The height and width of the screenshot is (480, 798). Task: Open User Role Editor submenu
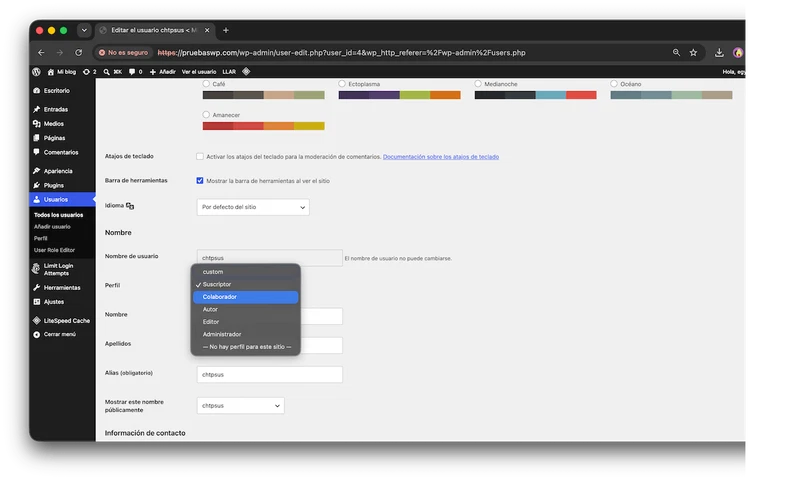coord(54,250)
